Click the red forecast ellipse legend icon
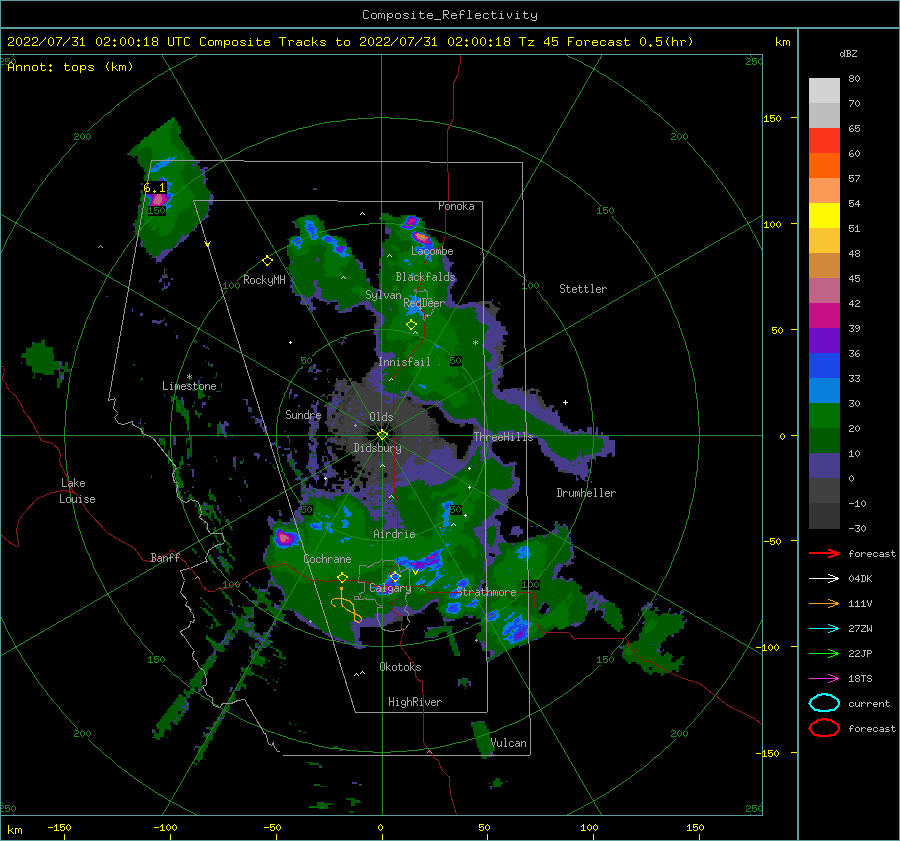Viewport: 900px width, 841px height. coord(824,728)
